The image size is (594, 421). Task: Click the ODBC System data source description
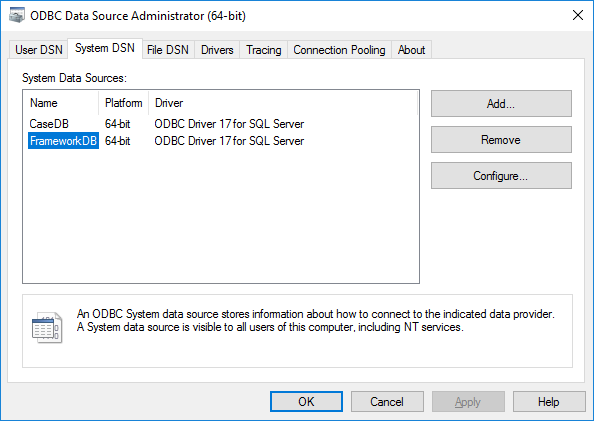(x=316, y=321)
